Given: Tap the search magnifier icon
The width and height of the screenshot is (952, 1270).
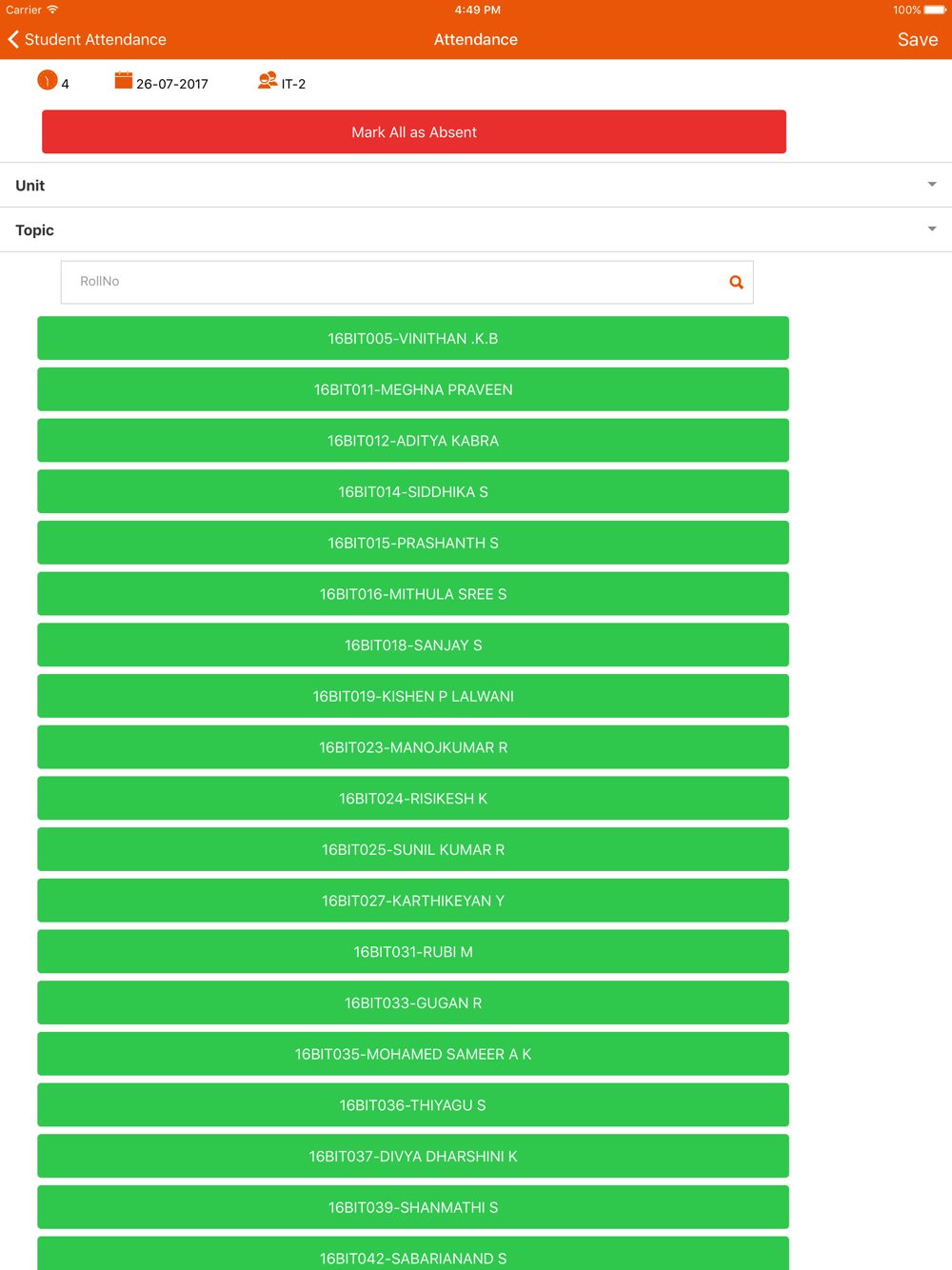Looking at the screenshot, I should pos(736,282).
